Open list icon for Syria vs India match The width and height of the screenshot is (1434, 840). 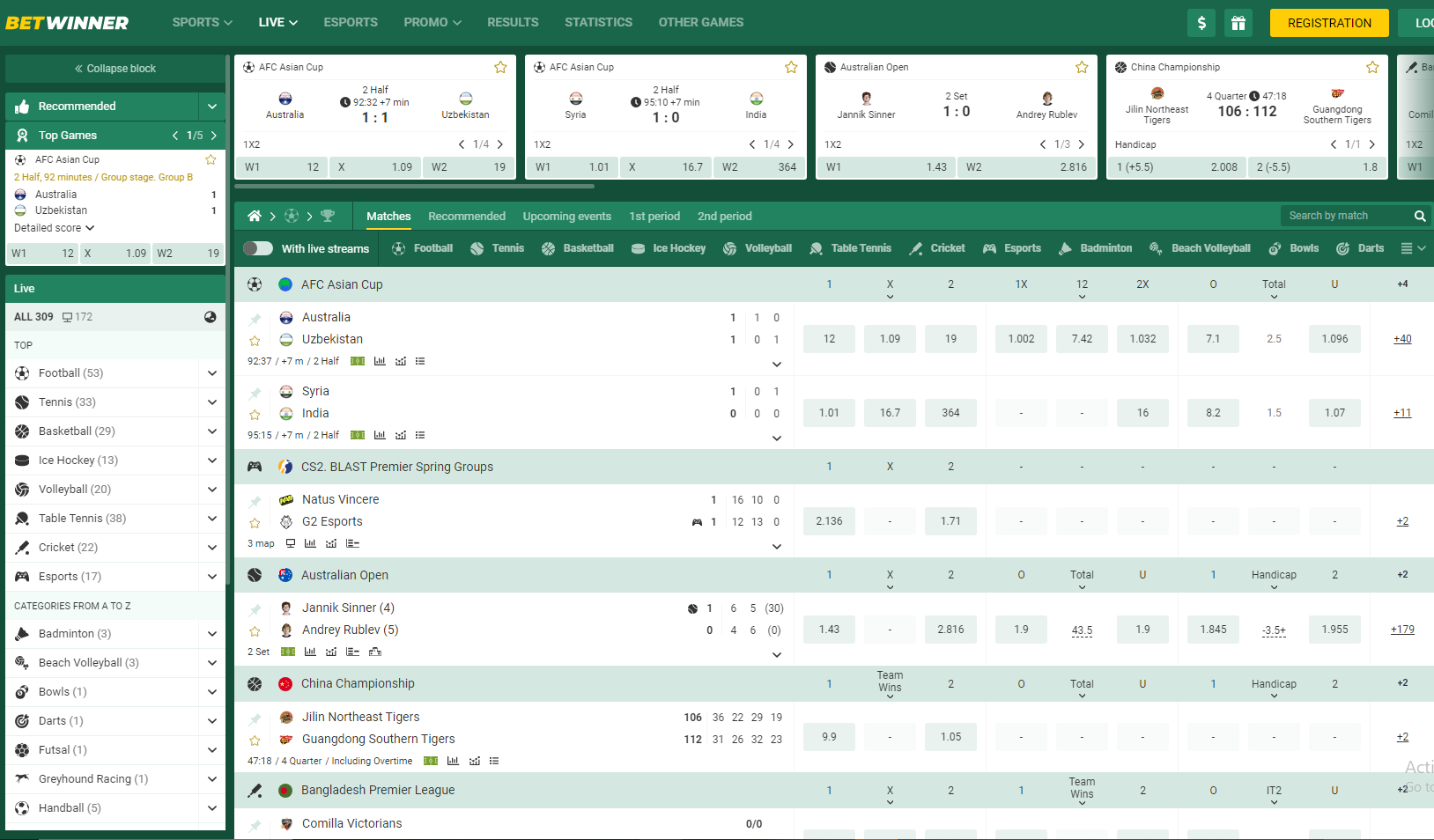point(420,435)
